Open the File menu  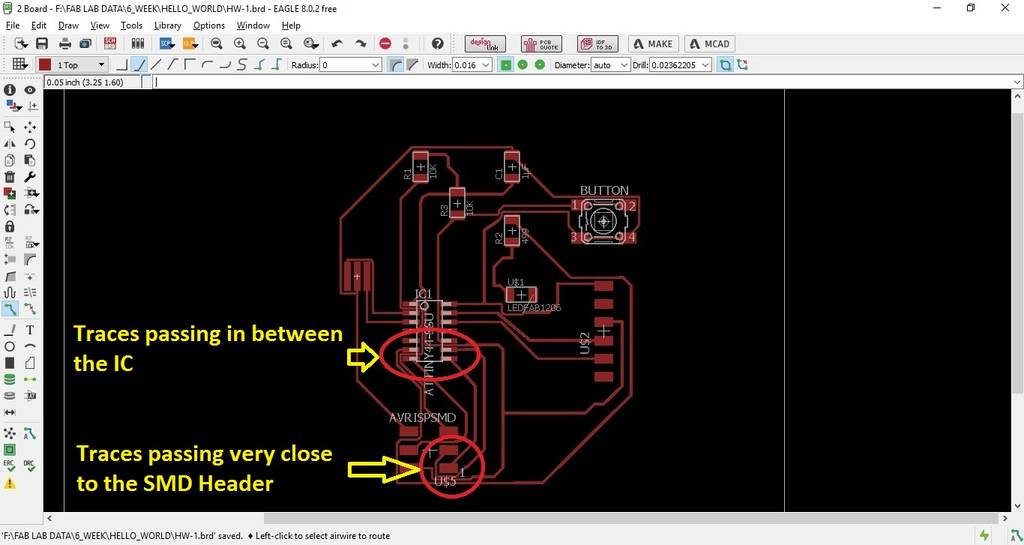12,25
